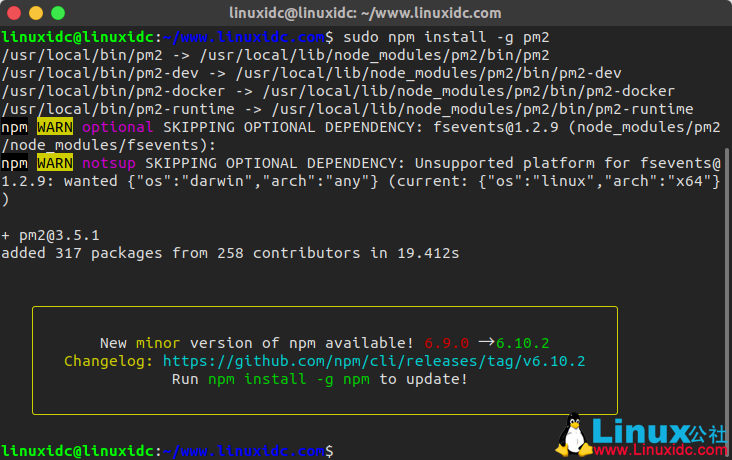Click the red version number 6.9.0

(x=447, y=343)
